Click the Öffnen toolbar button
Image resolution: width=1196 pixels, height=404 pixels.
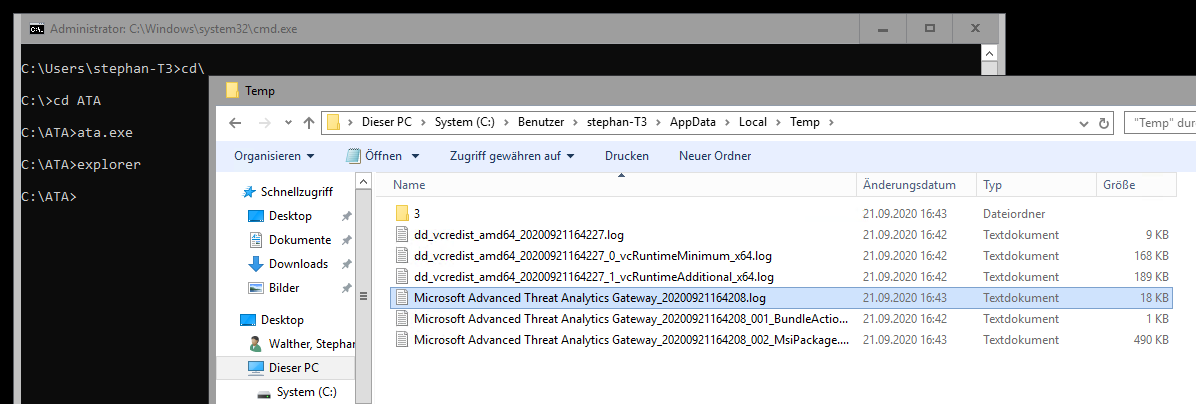[x=375, y=156]
